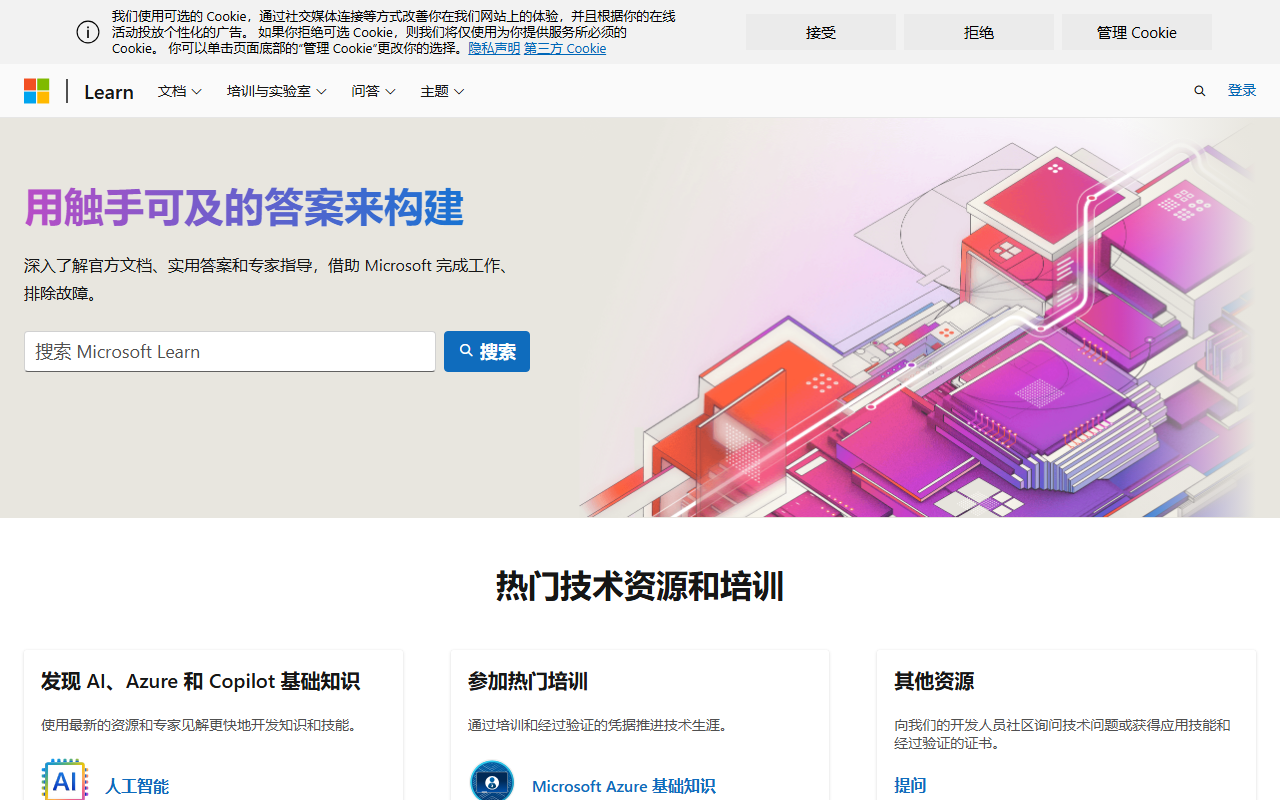Click the 用触手可及的答案来构建 headline
Viewport: 1280px width, 800px height.
(x=244, y=208)
